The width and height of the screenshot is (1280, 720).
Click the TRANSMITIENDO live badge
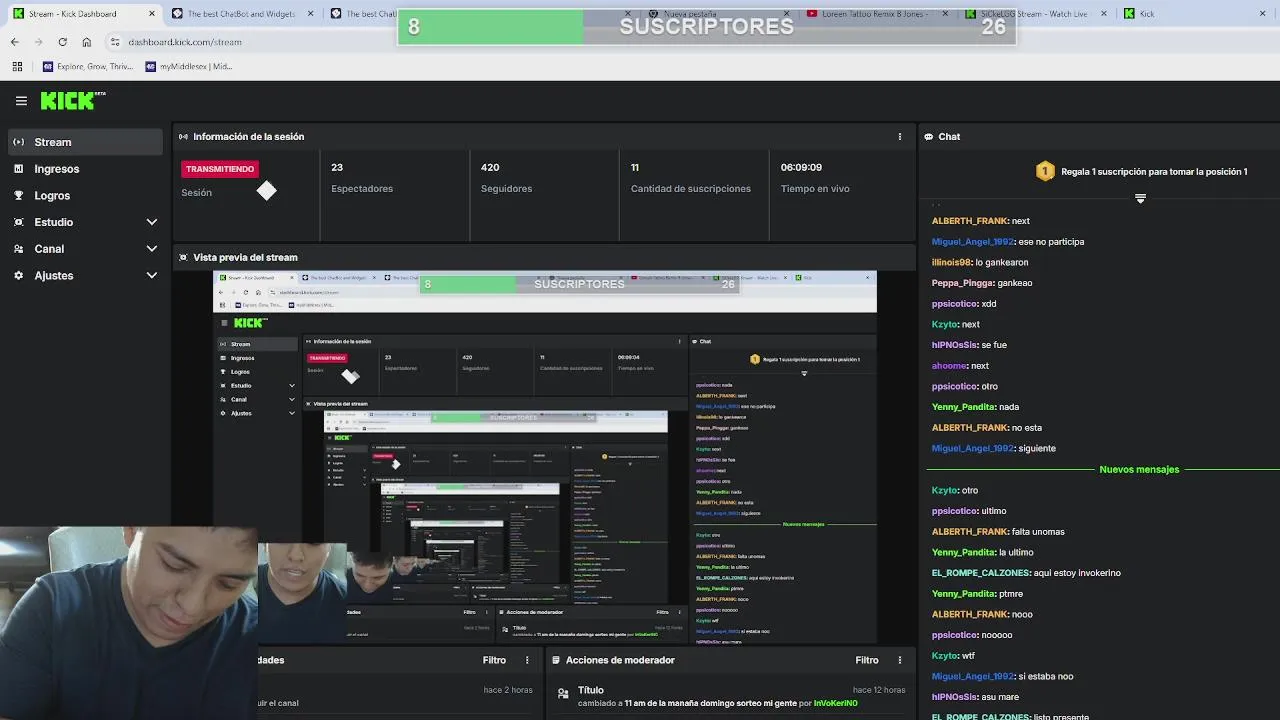220,169
